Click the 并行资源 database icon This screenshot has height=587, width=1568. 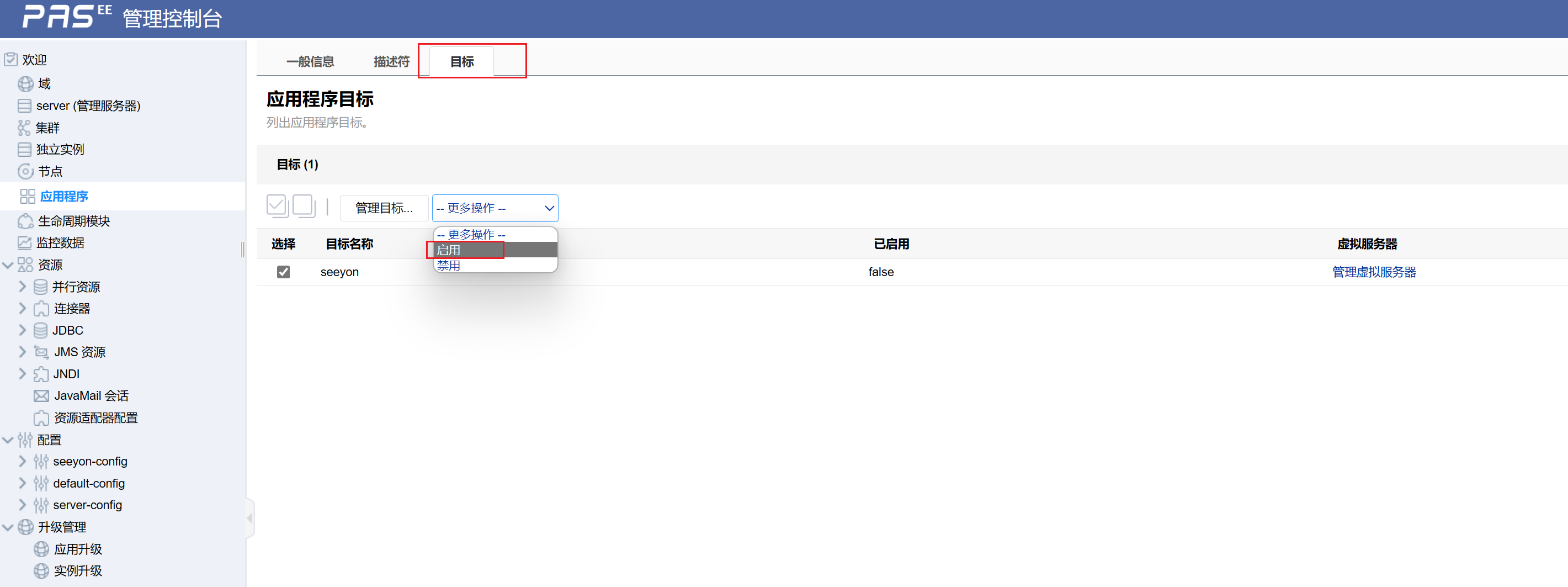pos(41,287)
